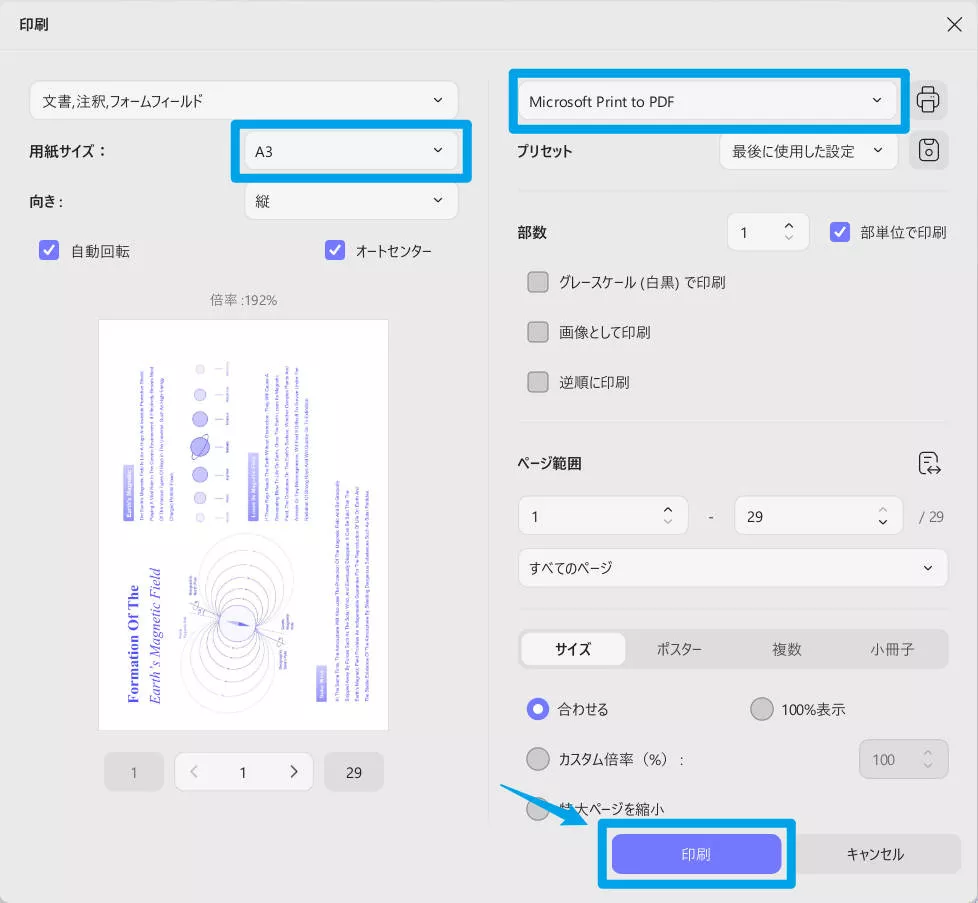Enable 逆順に印刷 printing

click(537, 382)
